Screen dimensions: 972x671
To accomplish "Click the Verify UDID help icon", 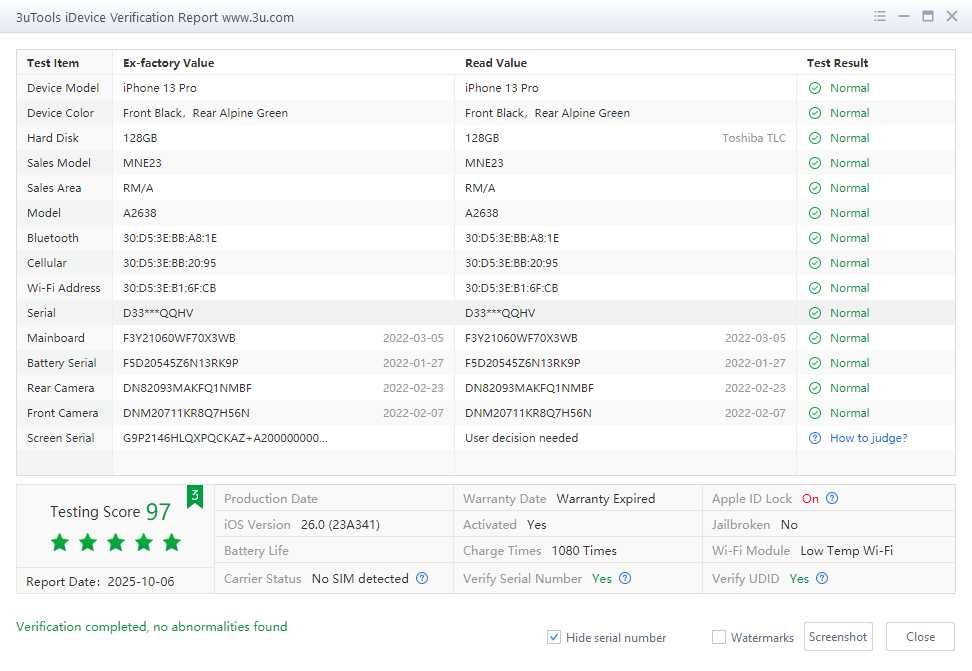I will [x=821, y=578].
